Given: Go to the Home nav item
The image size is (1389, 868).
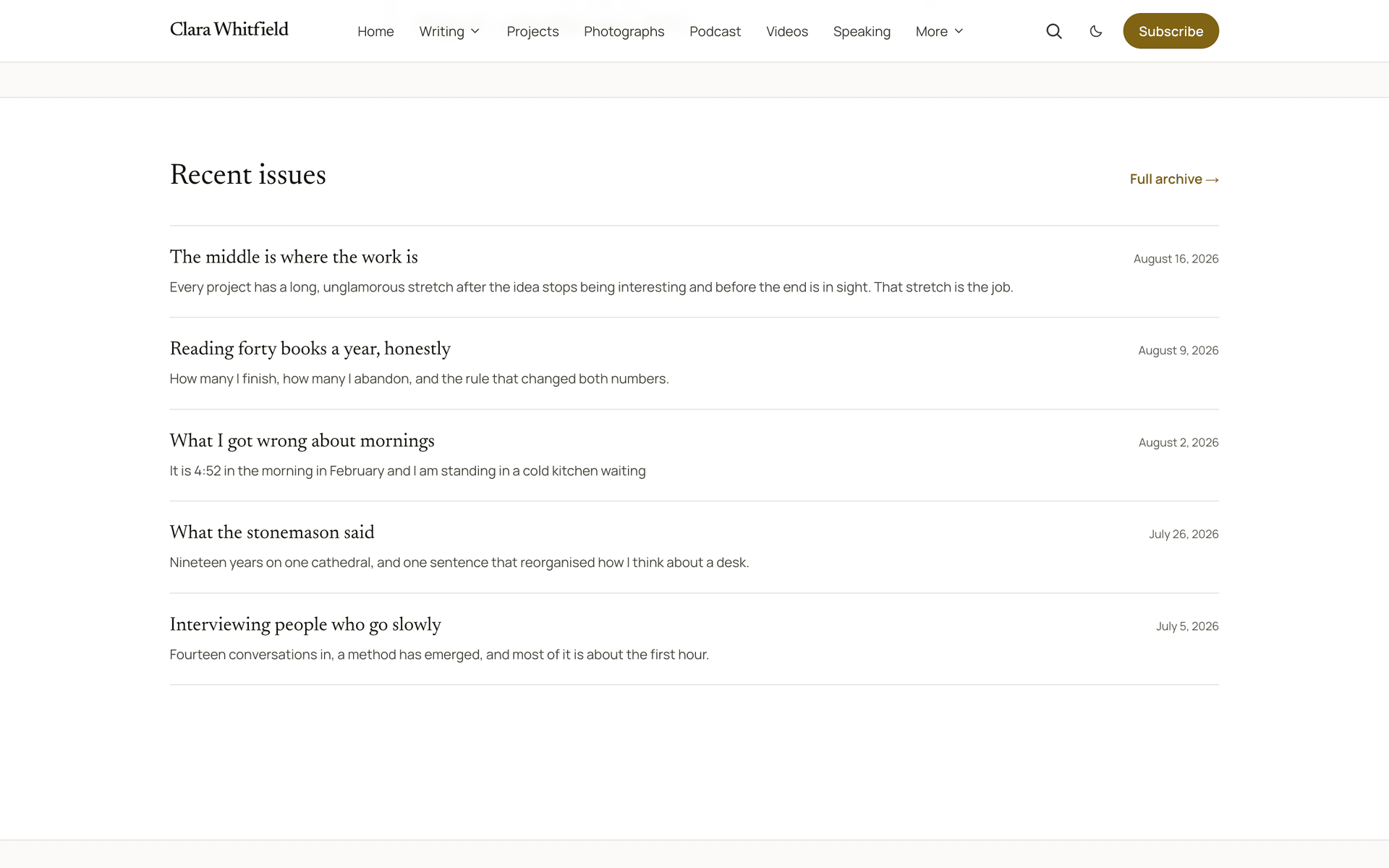Looking at the screenshot, I should [x=375, y=31].
